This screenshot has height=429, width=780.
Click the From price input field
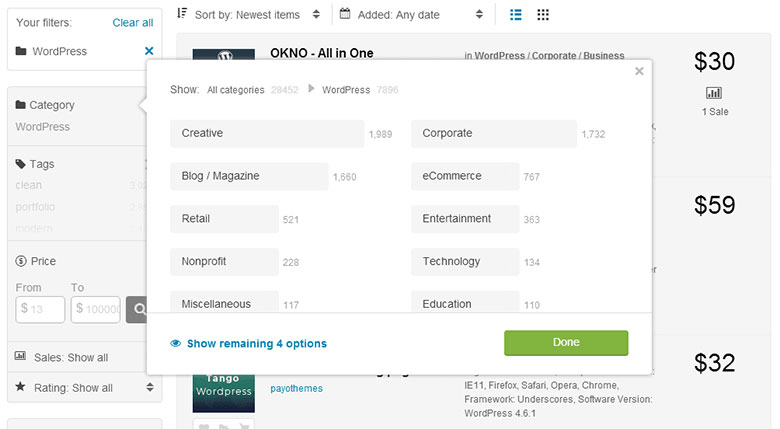click(40, 309)
